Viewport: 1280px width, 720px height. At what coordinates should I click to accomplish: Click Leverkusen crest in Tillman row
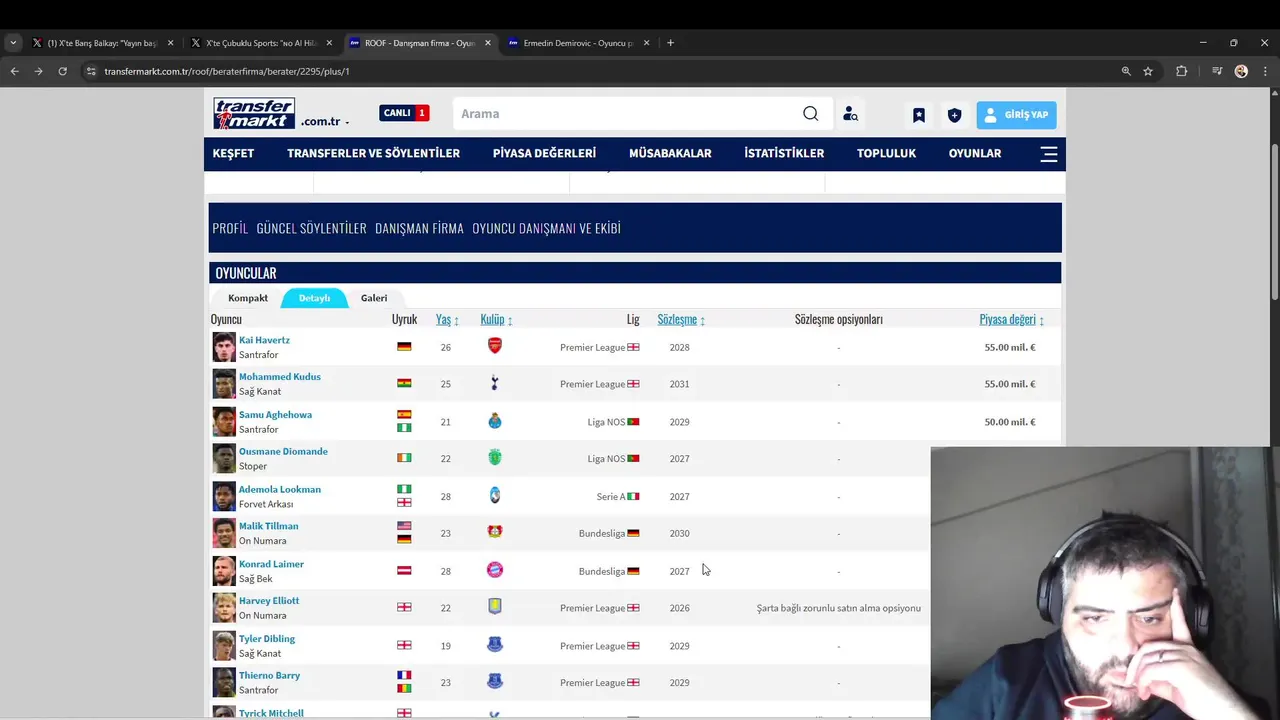coord(494,532)
